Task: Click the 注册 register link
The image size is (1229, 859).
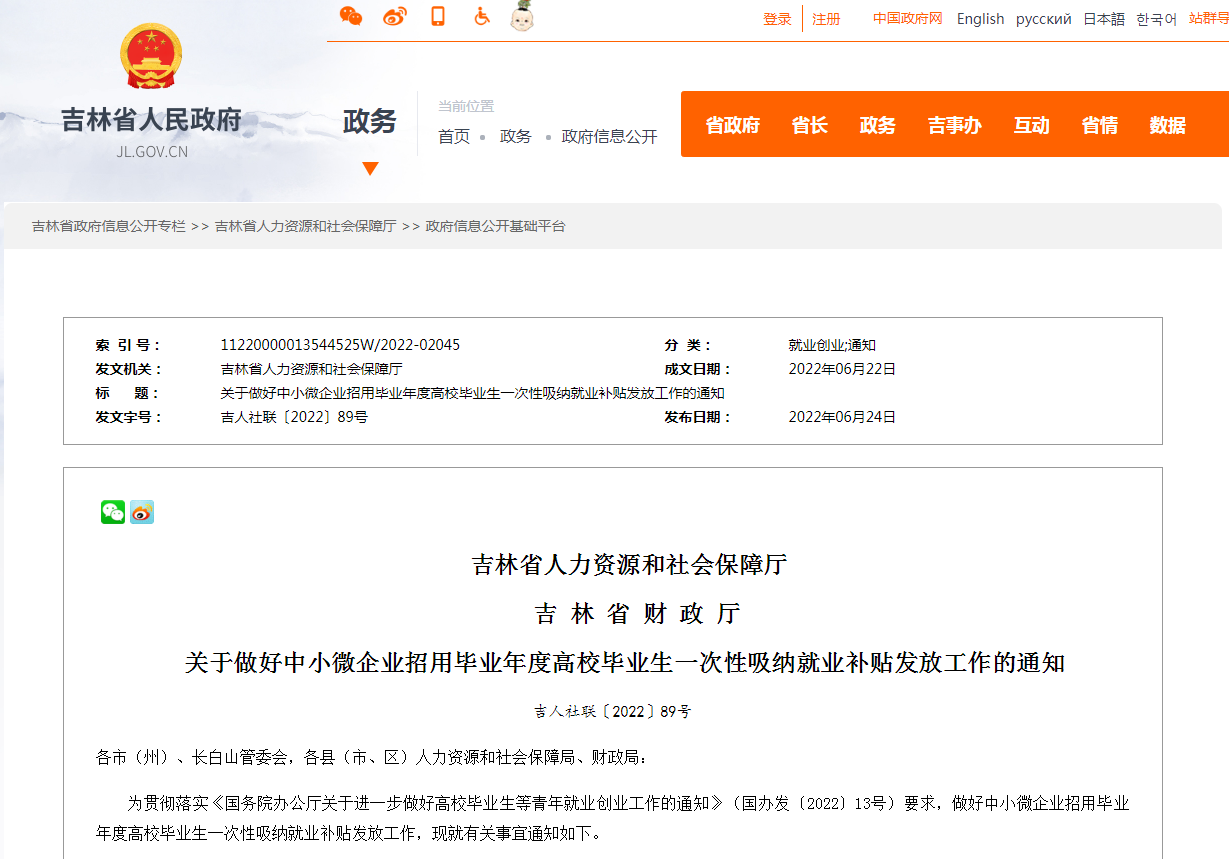Action: [x=826, y=19]
